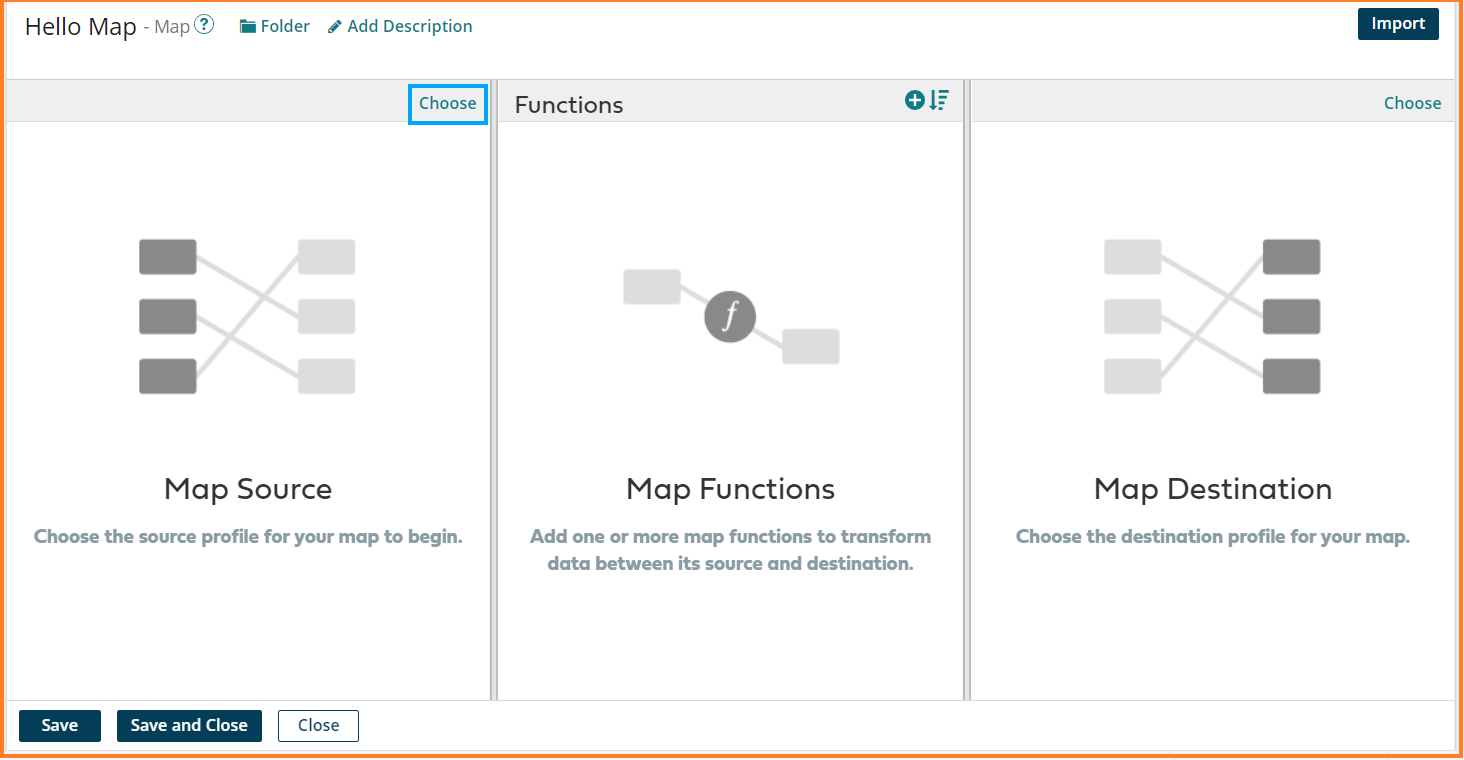Click the Map Source diagram illustration
This screenshot has height=760, width=1464.
point(247,316)
